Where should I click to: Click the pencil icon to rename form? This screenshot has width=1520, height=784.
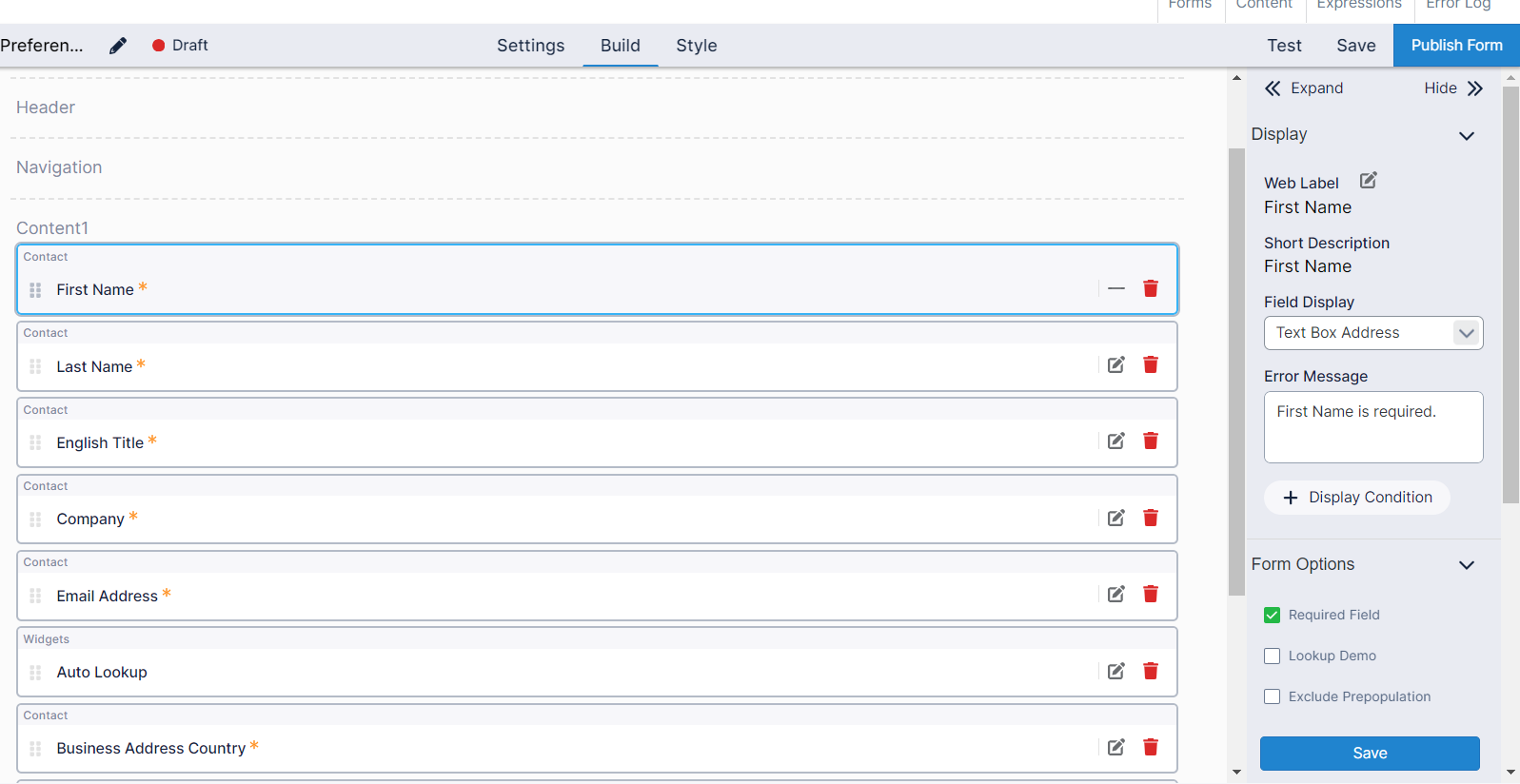coord(118,46)
